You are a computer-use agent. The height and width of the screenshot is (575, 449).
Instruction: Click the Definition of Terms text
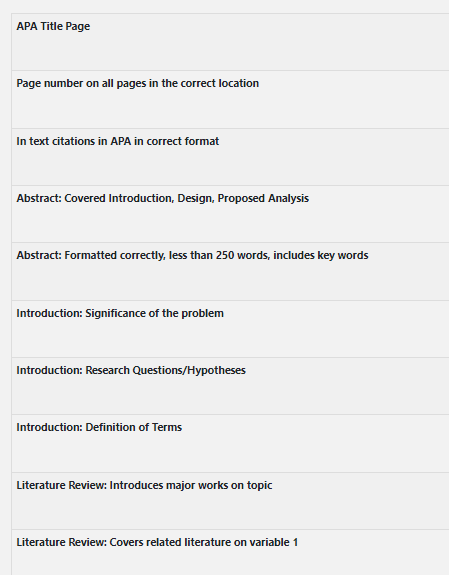tap(134, 427)
